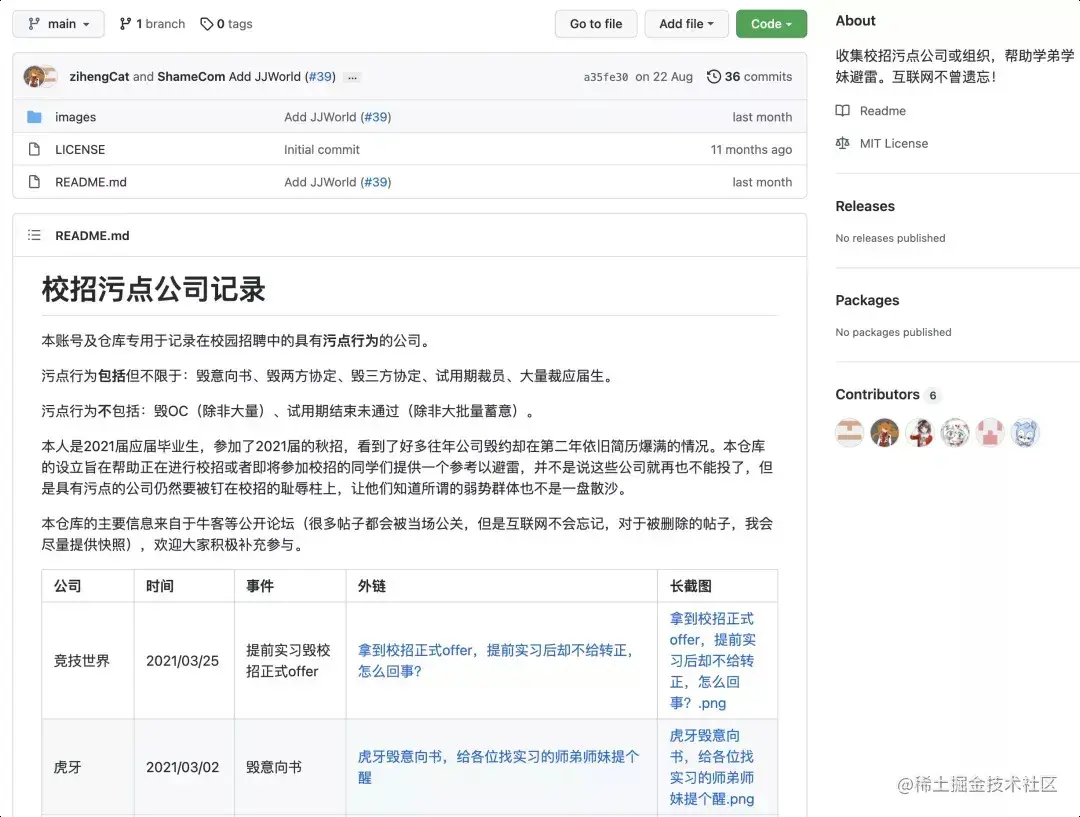Click the ellipsis icon after Add JJWorld commit
This screenshot has width=1080, height=817.
(353, 76)
